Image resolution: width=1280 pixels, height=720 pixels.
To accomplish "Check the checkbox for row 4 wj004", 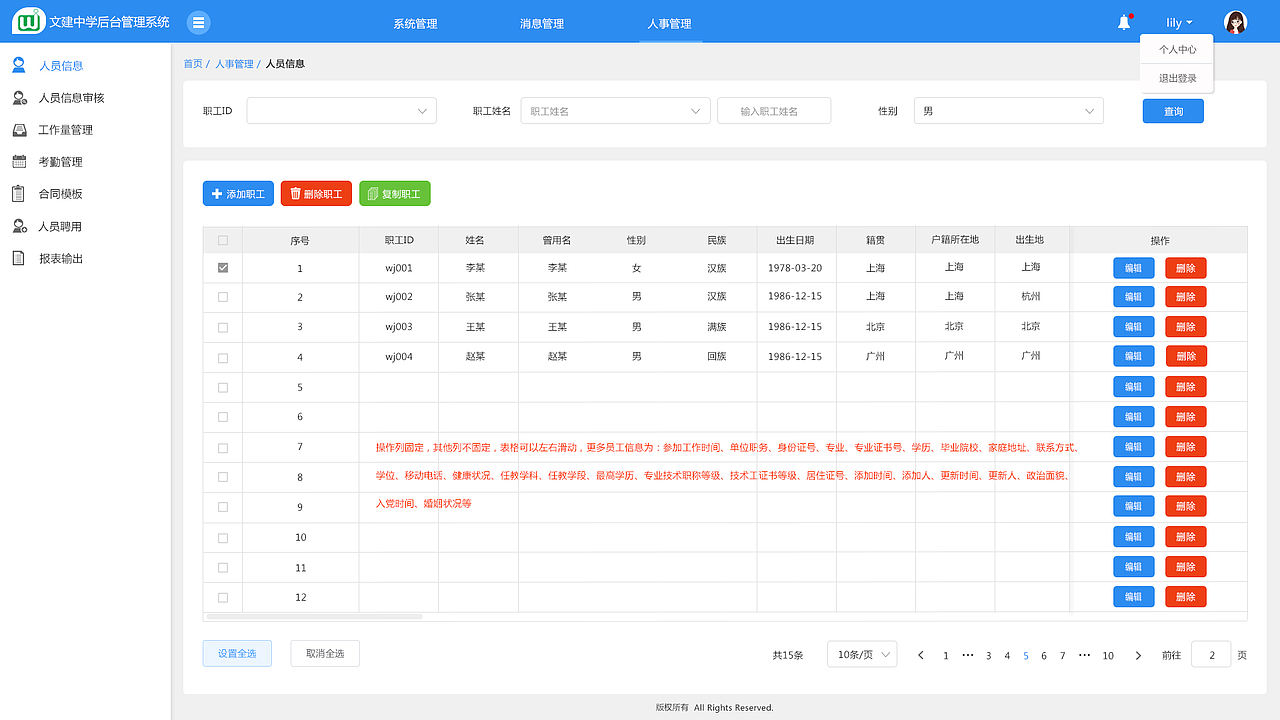I will point(223,357).
